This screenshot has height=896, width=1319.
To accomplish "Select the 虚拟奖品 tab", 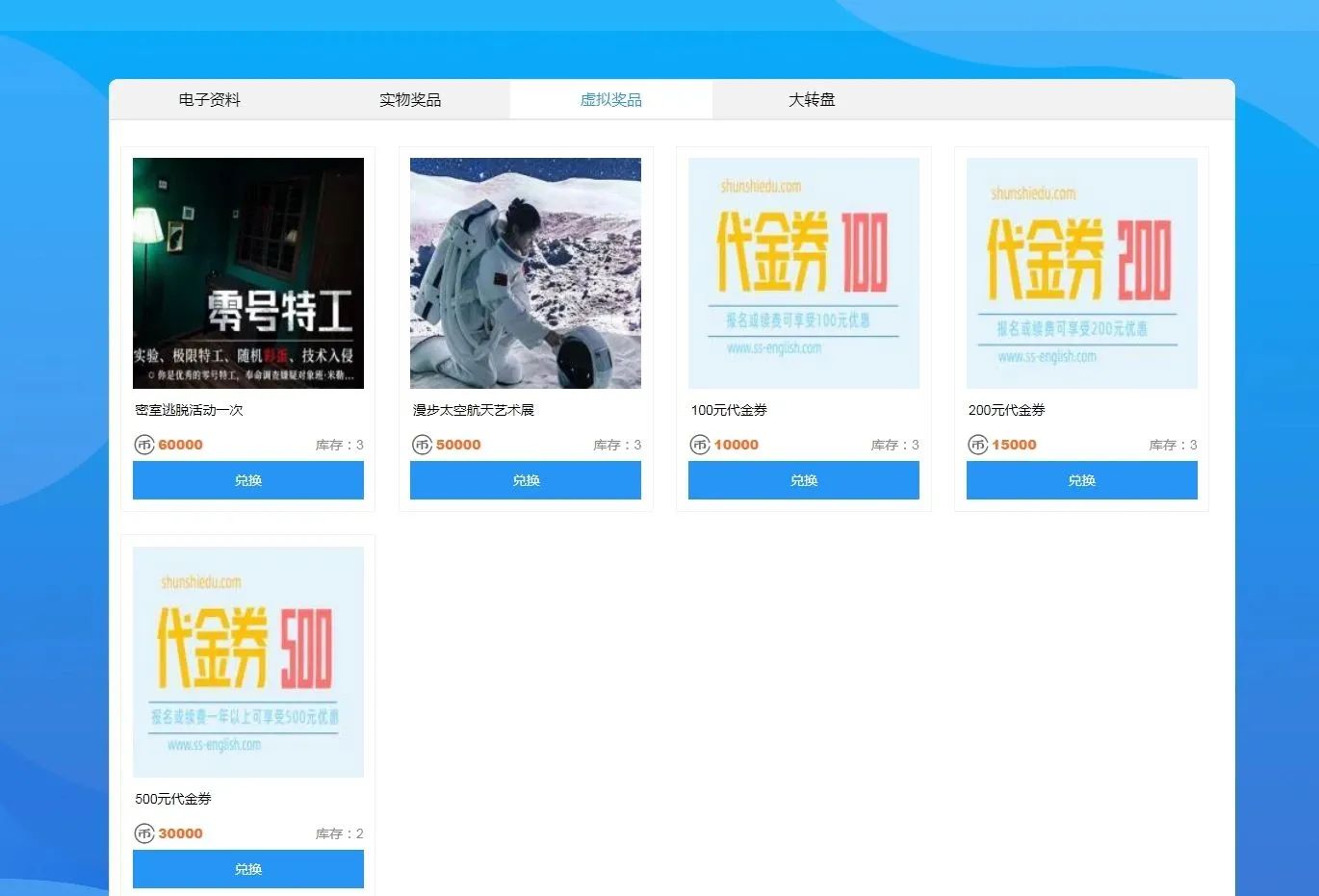I will coord(611,99).
